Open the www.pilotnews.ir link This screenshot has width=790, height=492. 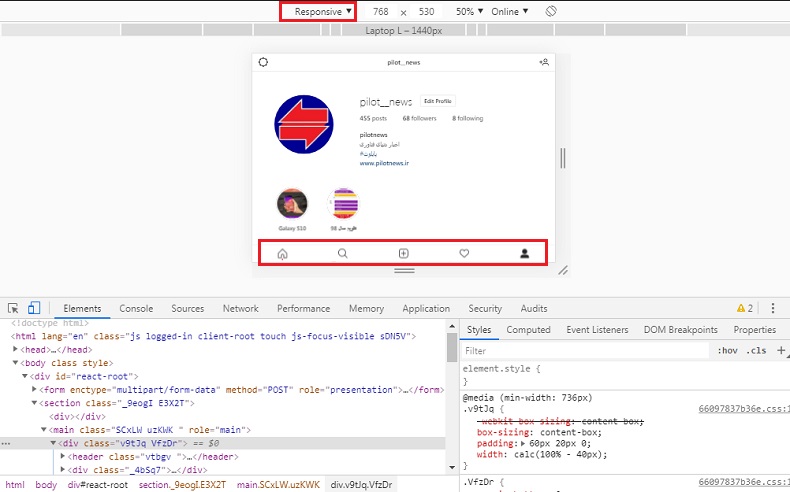coord(384,163)
